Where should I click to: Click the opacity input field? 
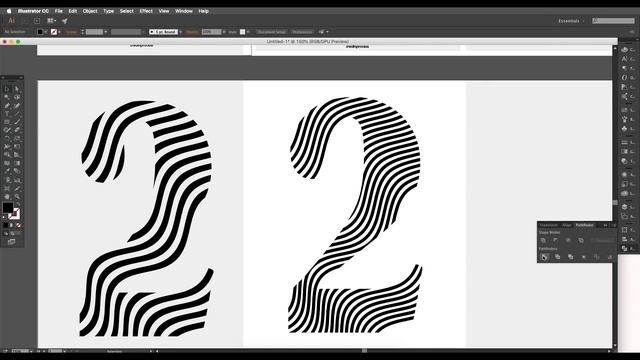point(211,32)
